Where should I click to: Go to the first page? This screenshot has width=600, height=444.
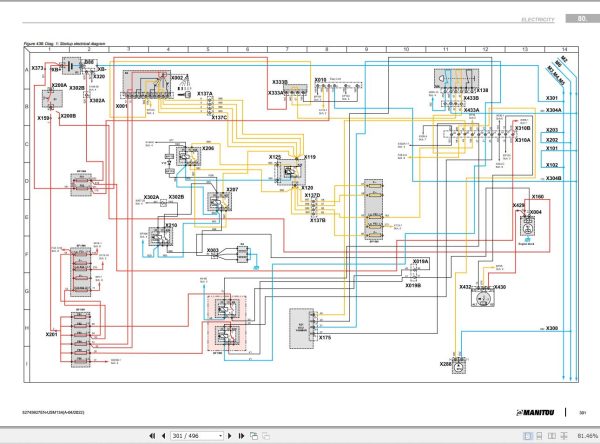[152, 436]
